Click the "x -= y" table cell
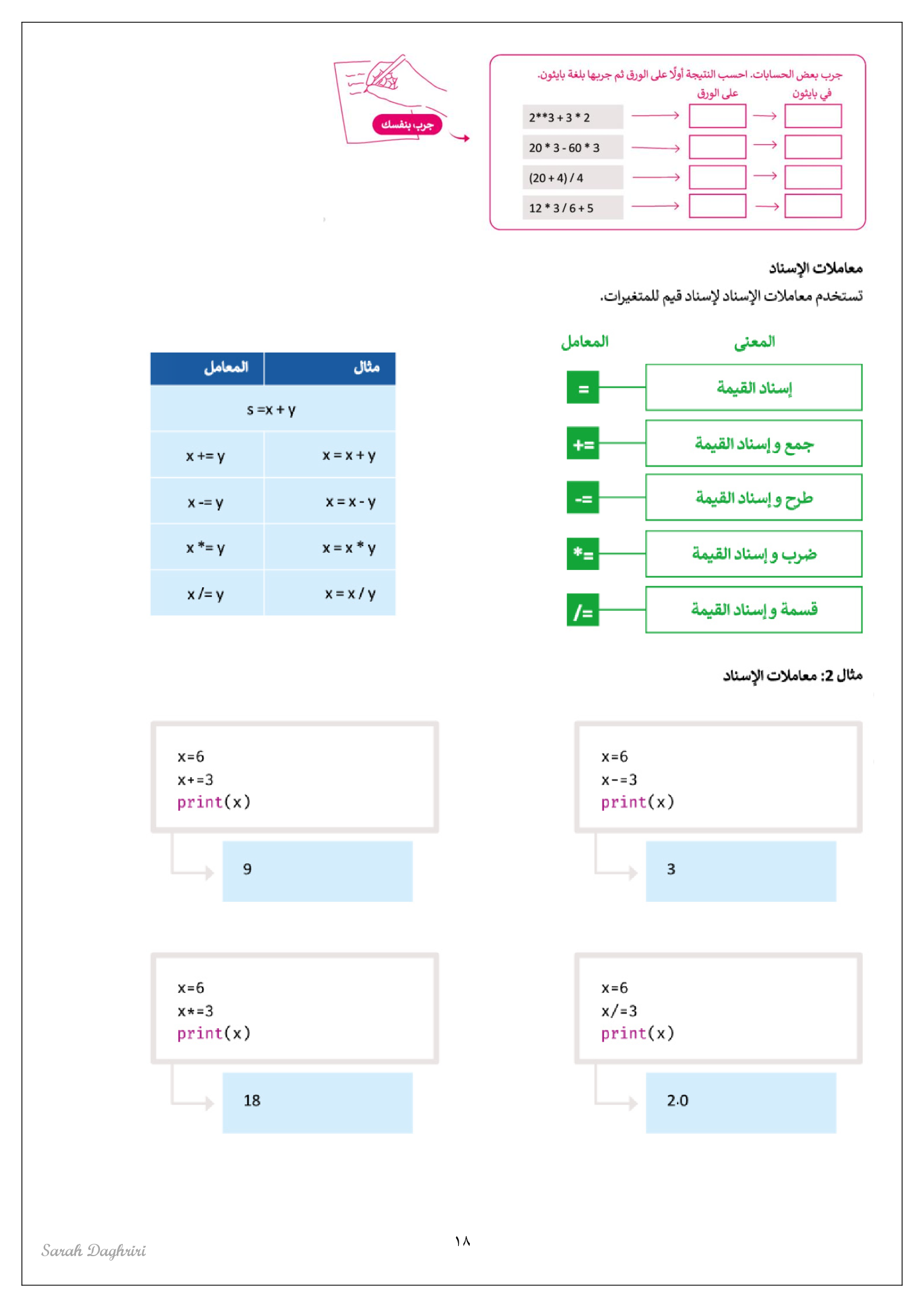 (x=207, y=501)
